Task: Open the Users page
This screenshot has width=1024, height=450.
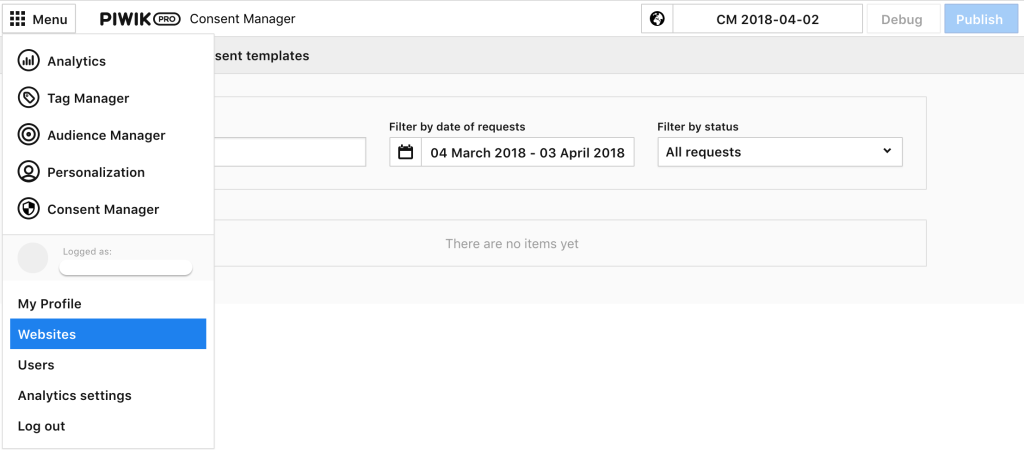Action: point(36,364)
